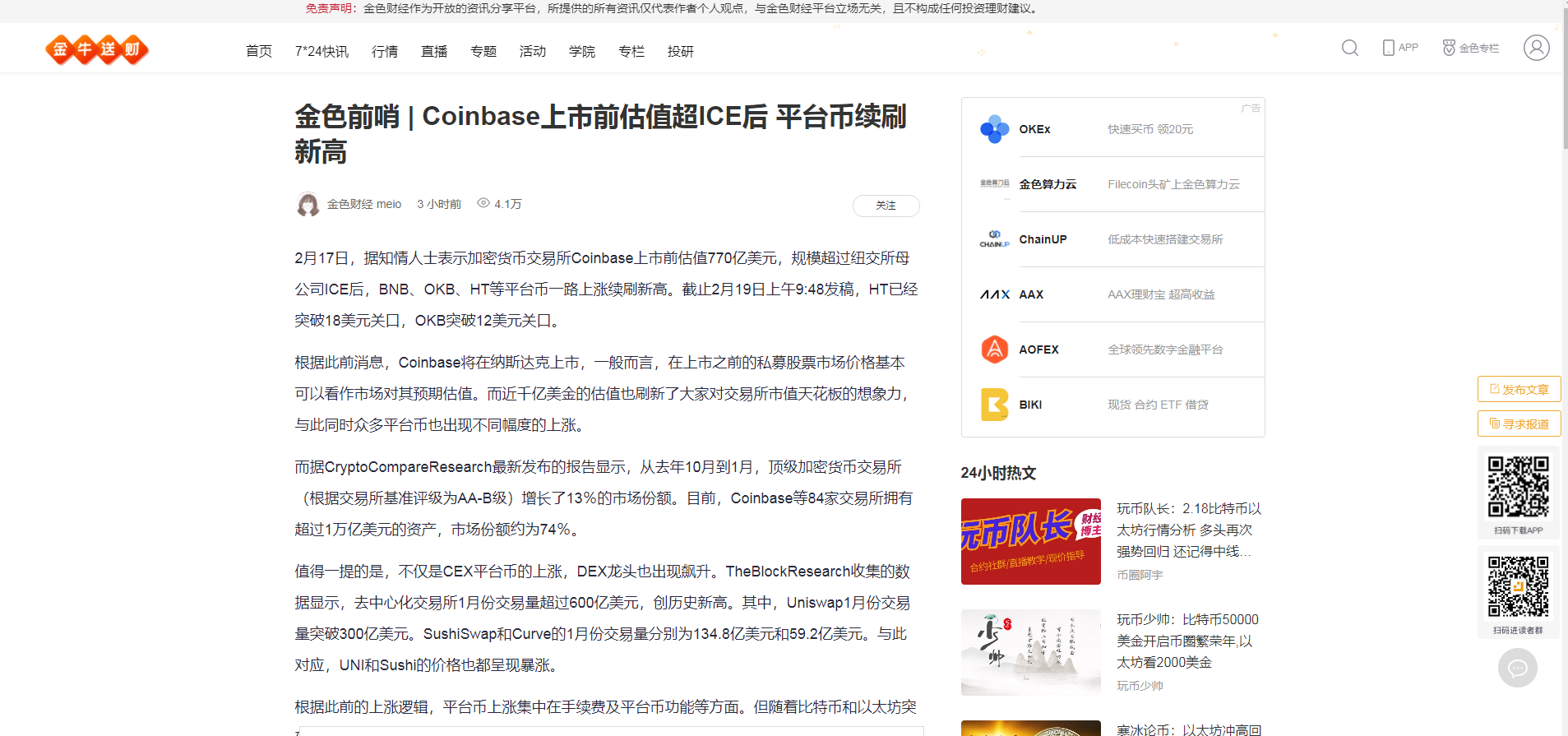The image size is (1568, 736).
Task: Open 专题 menu item
Action: pyautogui.click(x=483, y=51)
